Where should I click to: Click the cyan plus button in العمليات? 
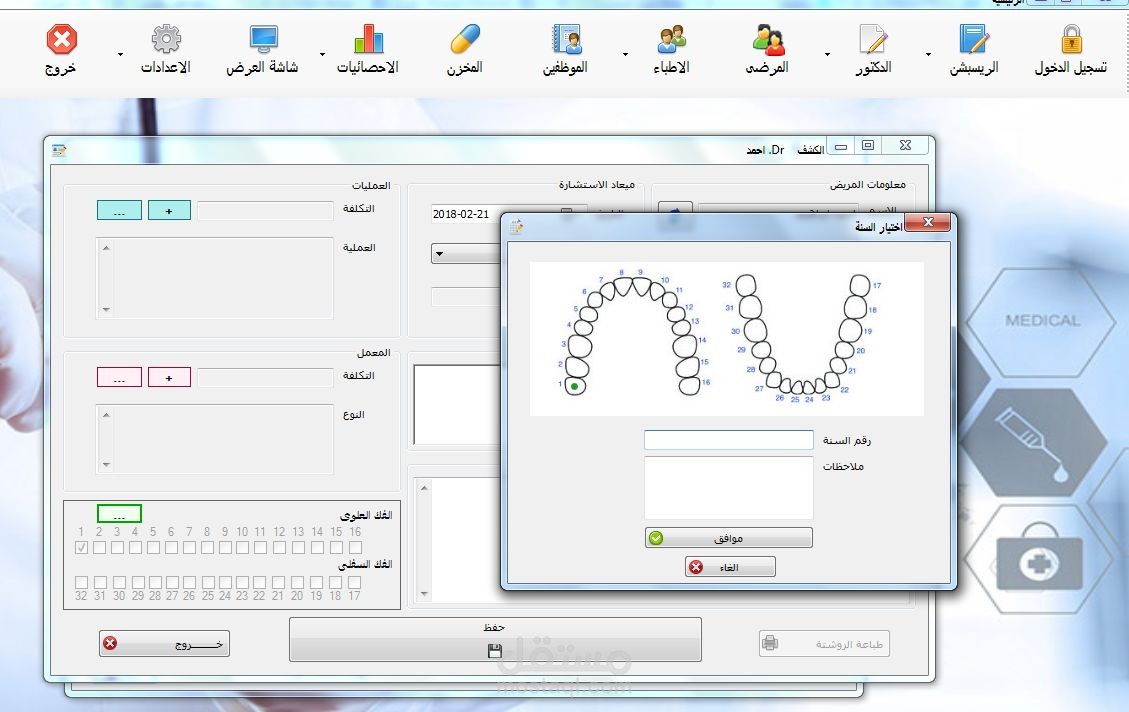click(169, 210)
